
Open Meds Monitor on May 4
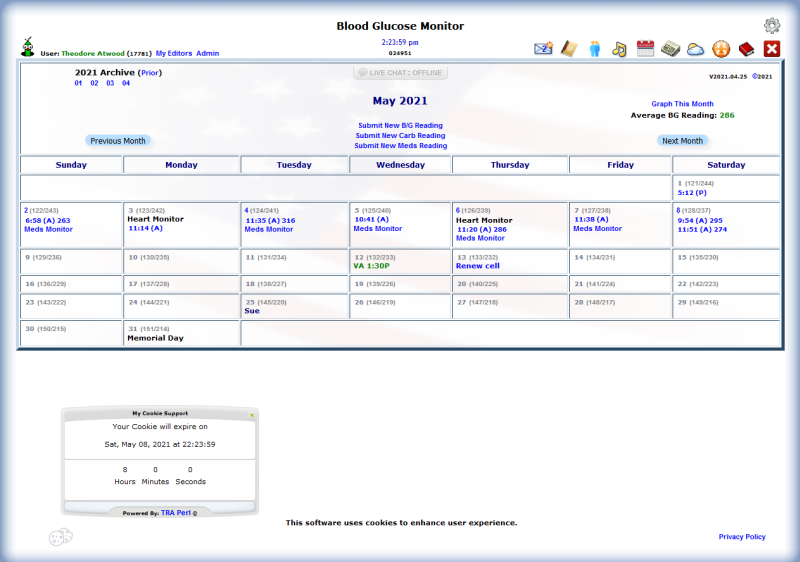coord(269,229)
